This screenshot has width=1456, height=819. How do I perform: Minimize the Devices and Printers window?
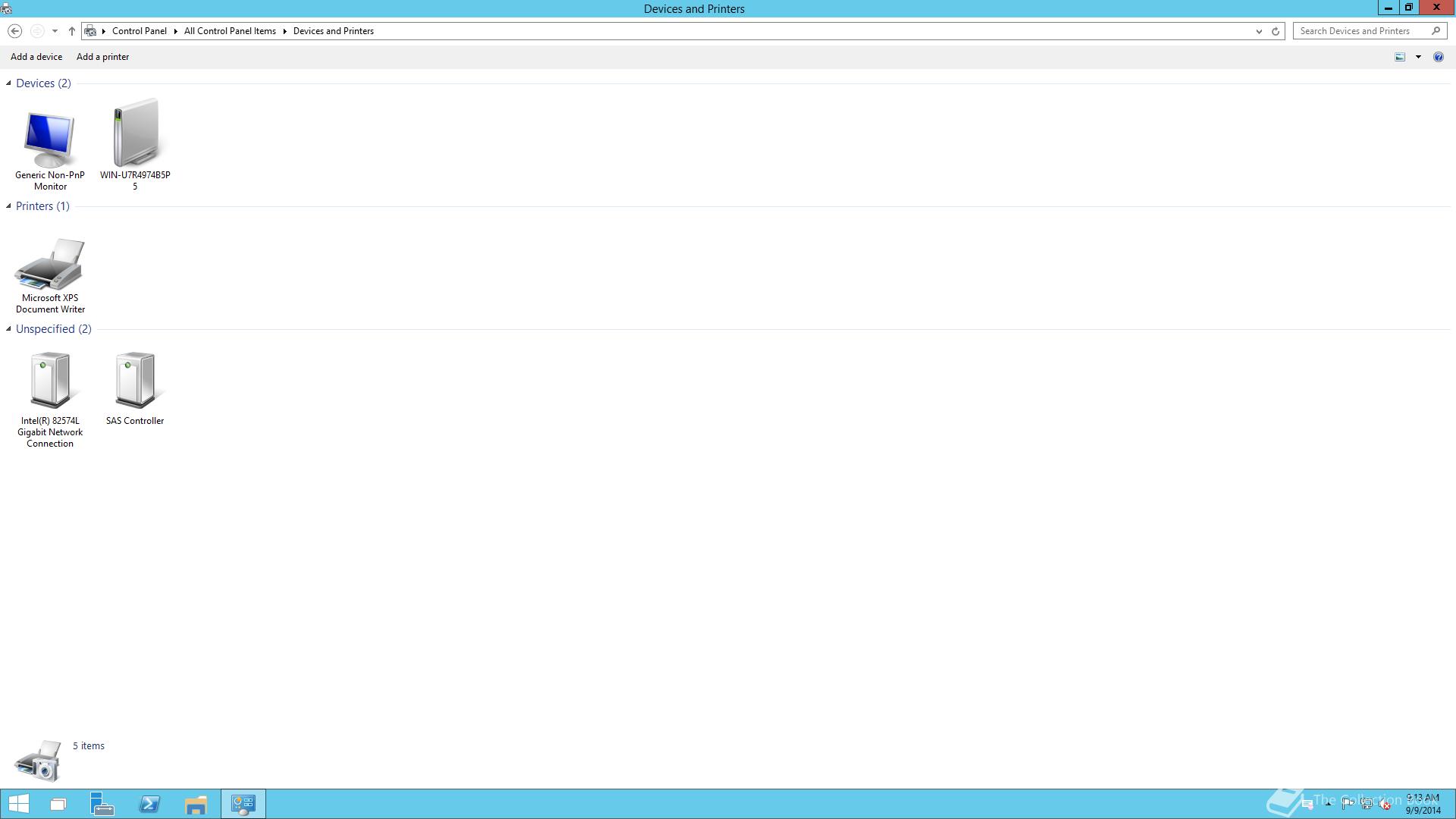click(x=1389, y=8)
